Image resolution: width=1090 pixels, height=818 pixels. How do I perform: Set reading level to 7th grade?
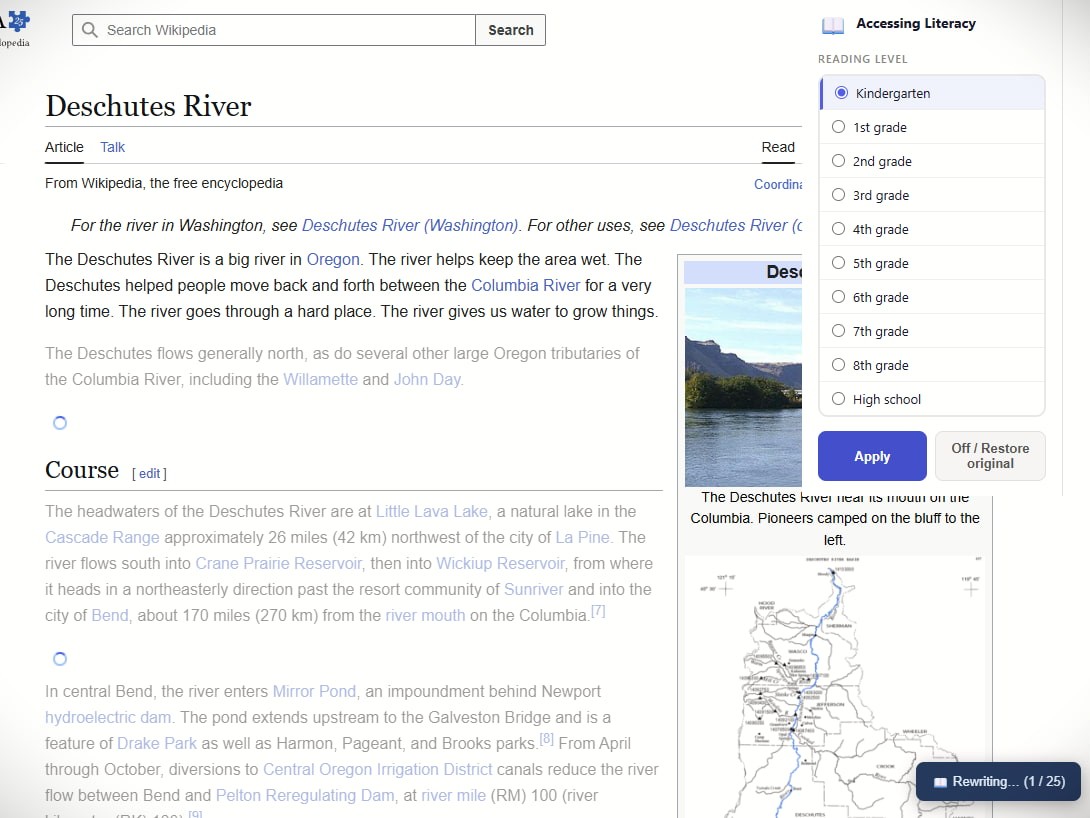932,332
